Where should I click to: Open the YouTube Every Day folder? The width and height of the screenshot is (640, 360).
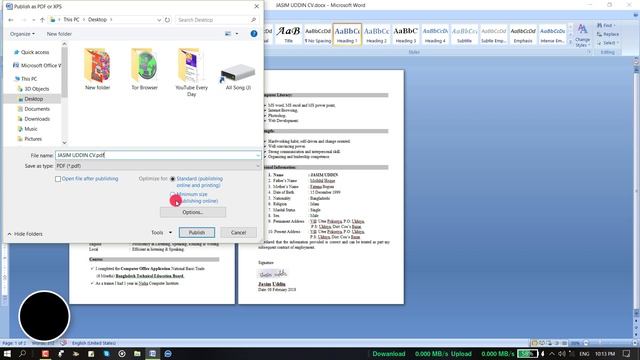click(191, 72)
